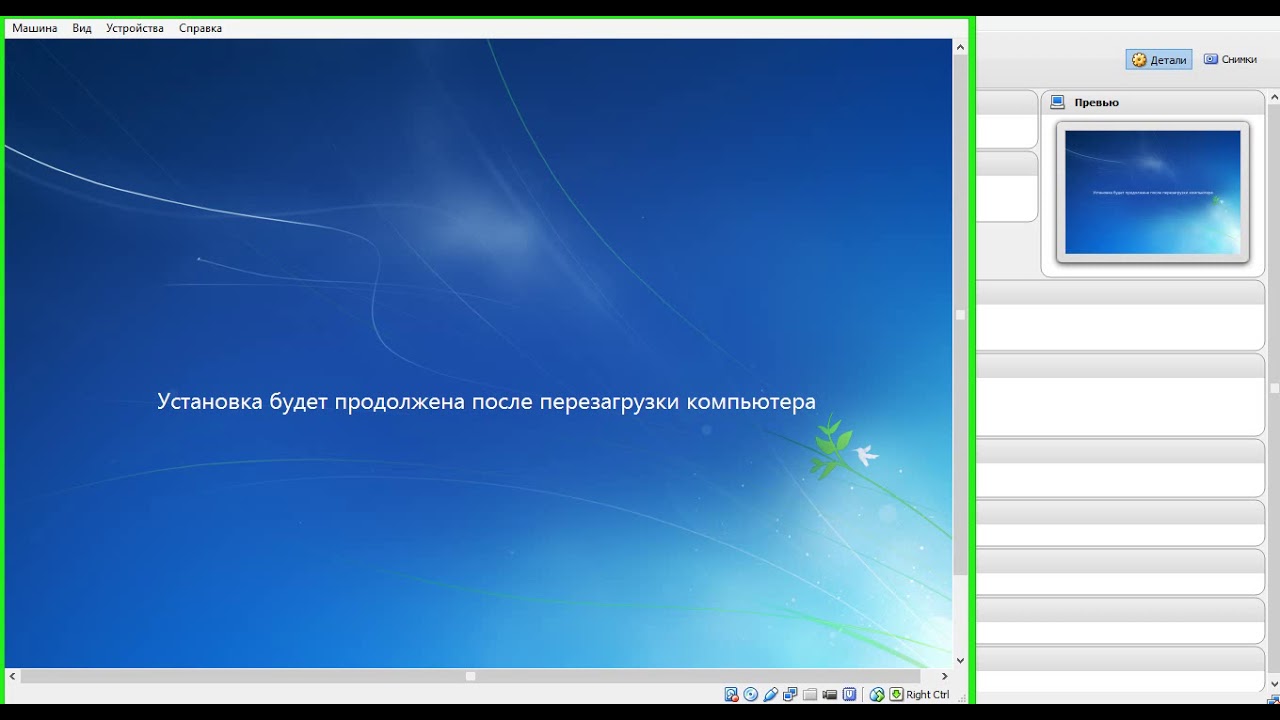
Task: Open the Машина menu
Action: coord(34,28)
